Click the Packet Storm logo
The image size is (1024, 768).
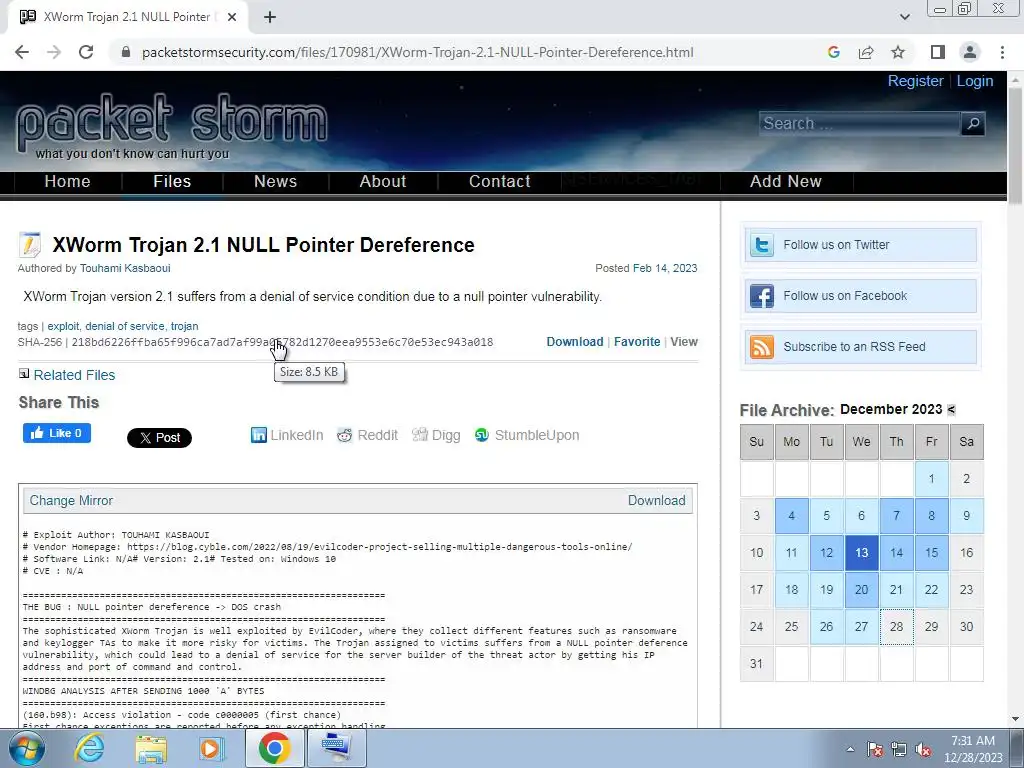point(171,126)
